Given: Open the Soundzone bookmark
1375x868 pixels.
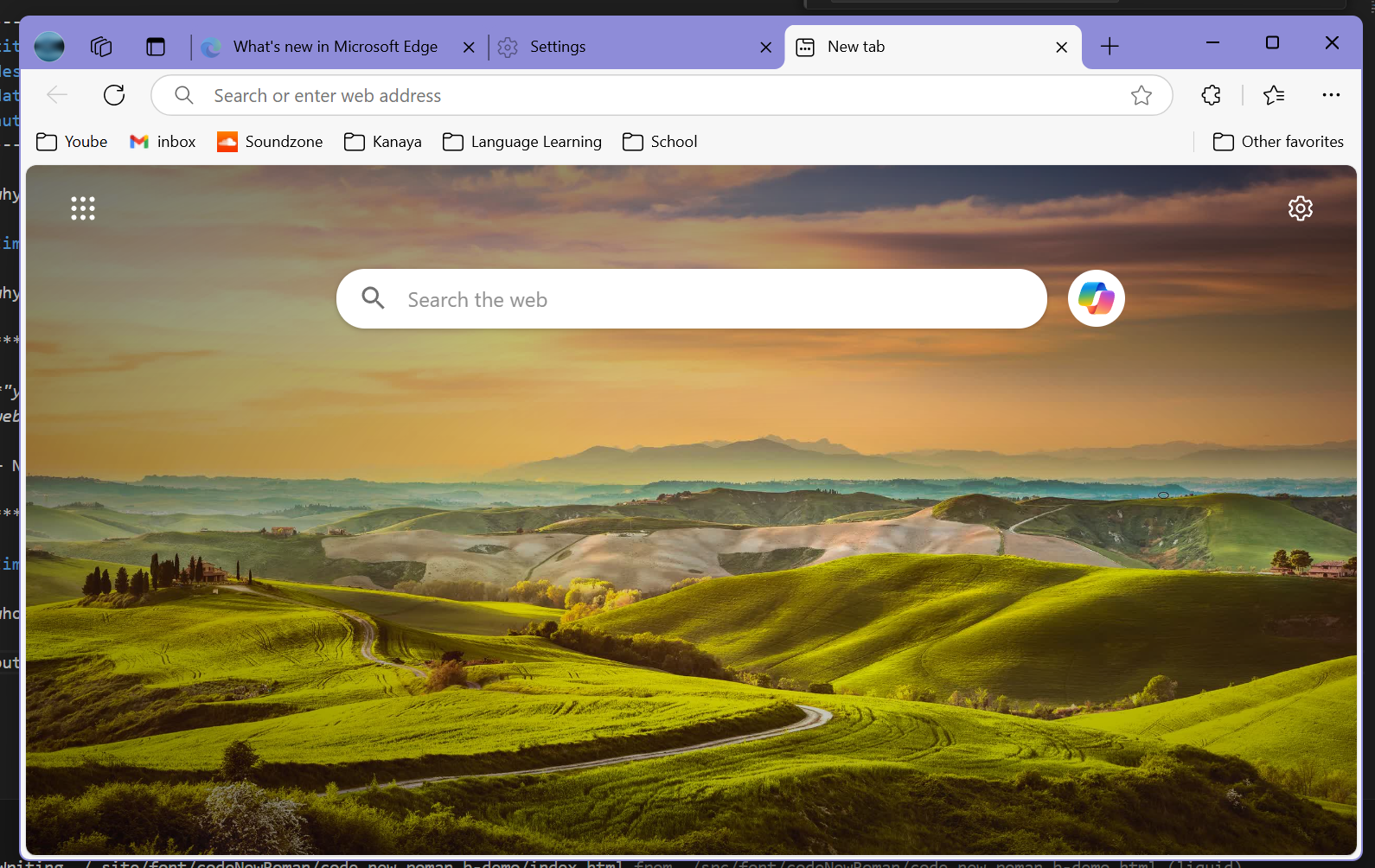Looking at the screenshot, I should click(270, 142).
